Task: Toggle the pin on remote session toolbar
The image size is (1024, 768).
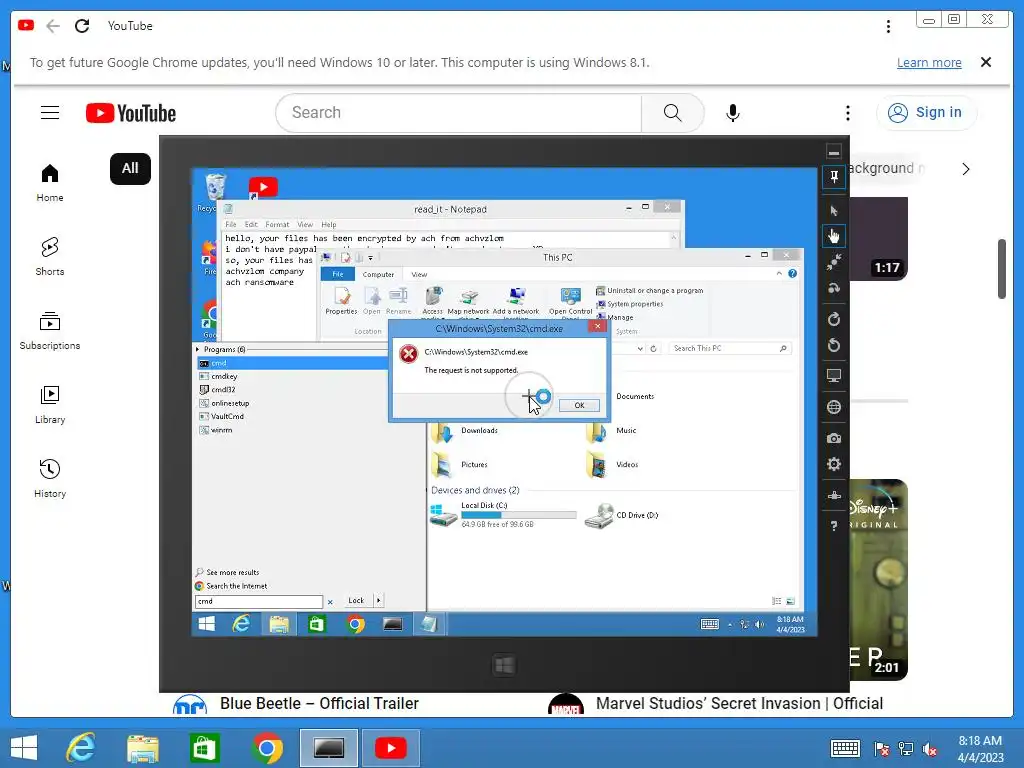Action: [834, 176]
